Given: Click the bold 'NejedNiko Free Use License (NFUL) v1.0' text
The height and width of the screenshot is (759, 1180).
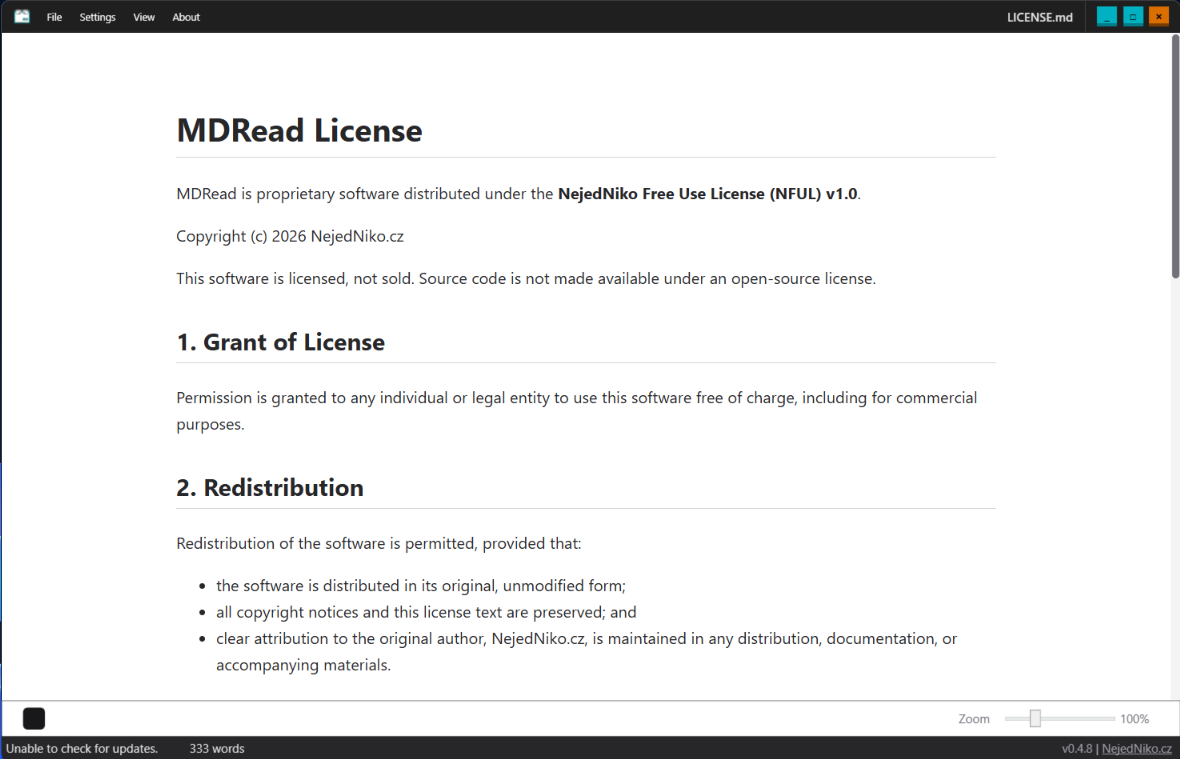Looking at the screenshot, I should tap(707, 194).
